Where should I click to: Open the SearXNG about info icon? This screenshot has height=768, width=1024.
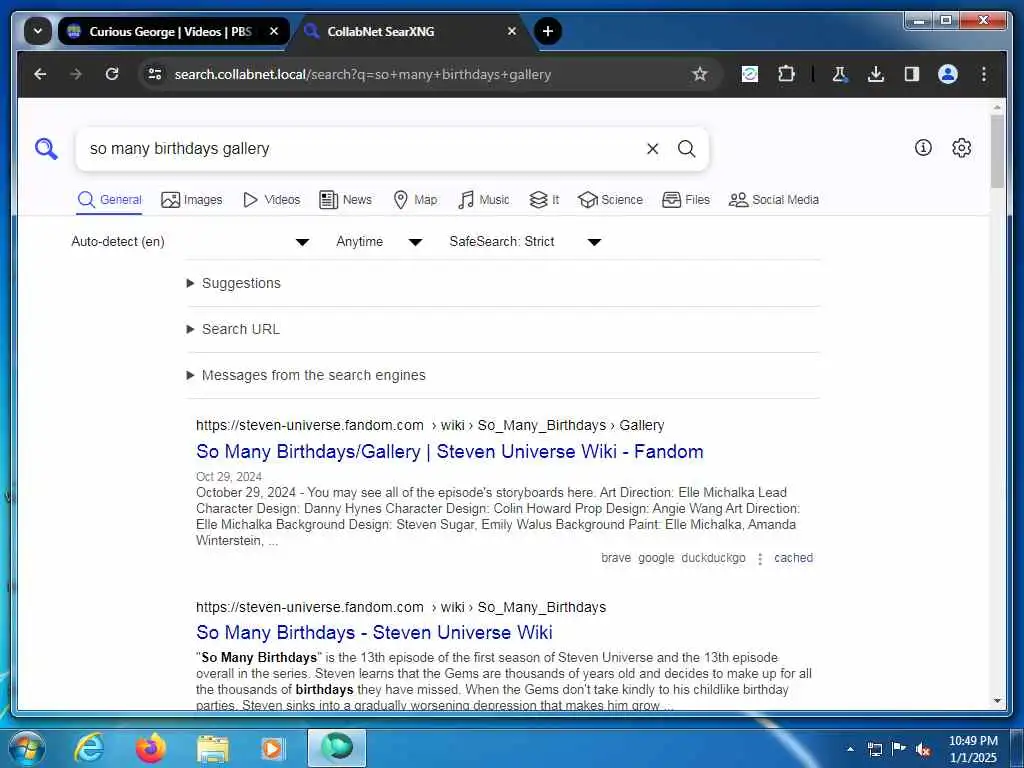[923, 148]
